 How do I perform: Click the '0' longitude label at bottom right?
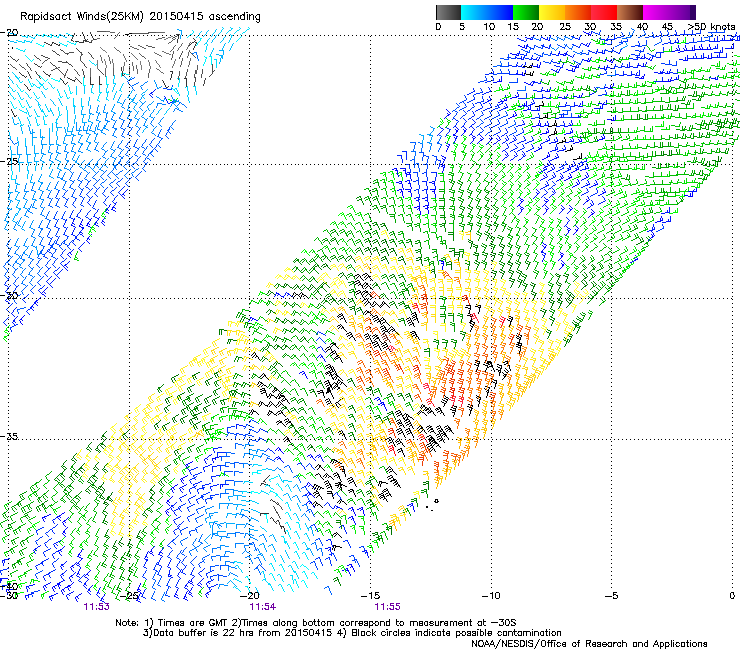pos(732,596)
